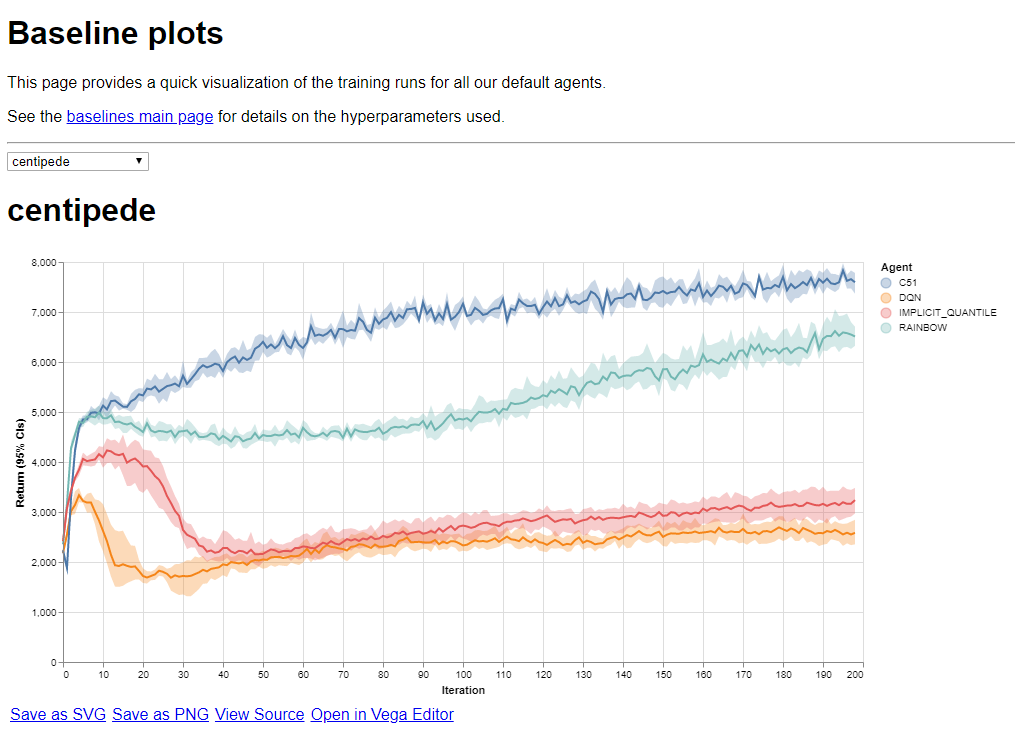Open View Source link

tap(259, 714)
